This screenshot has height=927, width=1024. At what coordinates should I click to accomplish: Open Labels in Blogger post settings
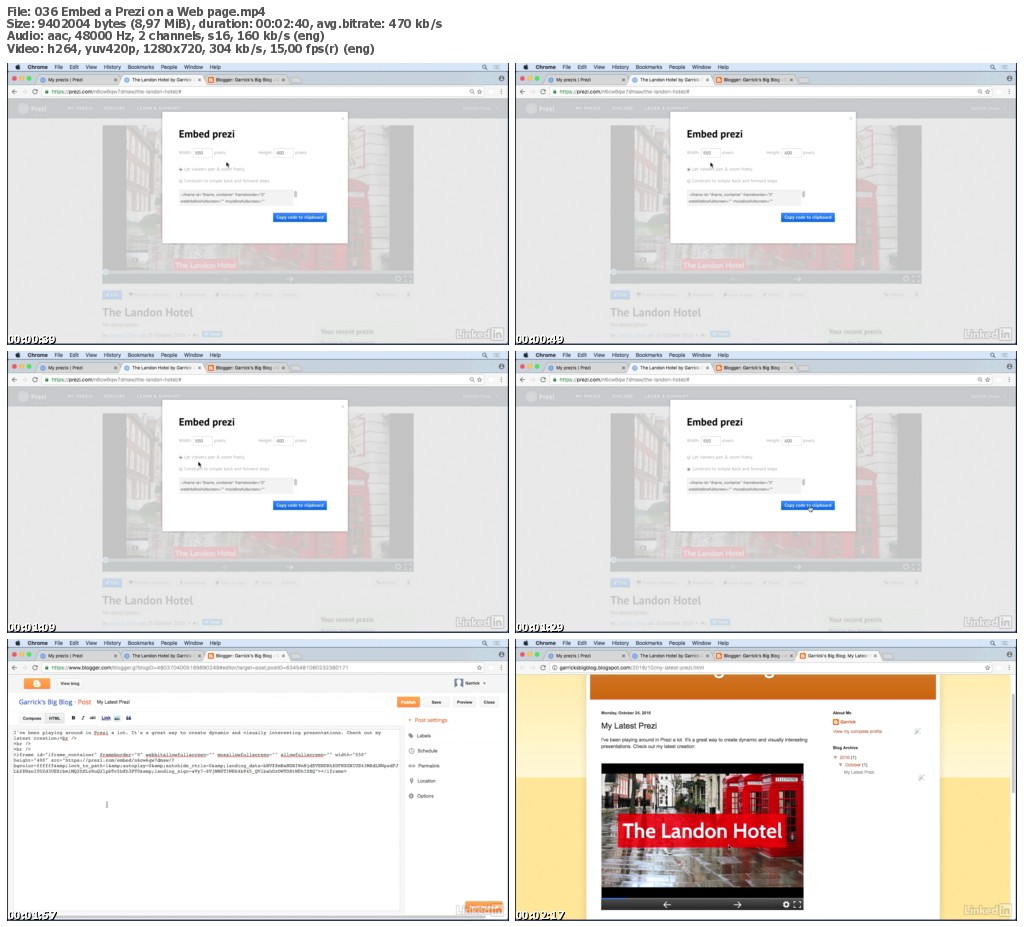click(420, 736)
